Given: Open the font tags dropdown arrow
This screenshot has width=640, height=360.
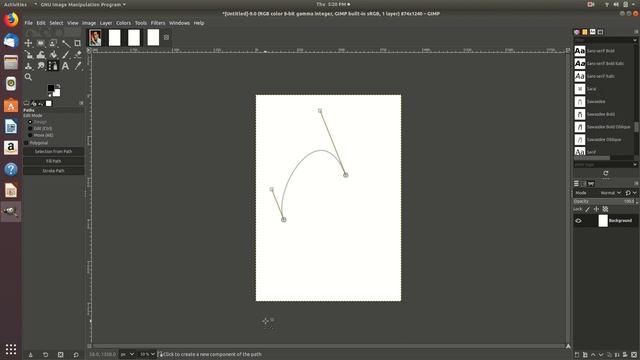Looking at the screenshot, I should tap(635, 164).
